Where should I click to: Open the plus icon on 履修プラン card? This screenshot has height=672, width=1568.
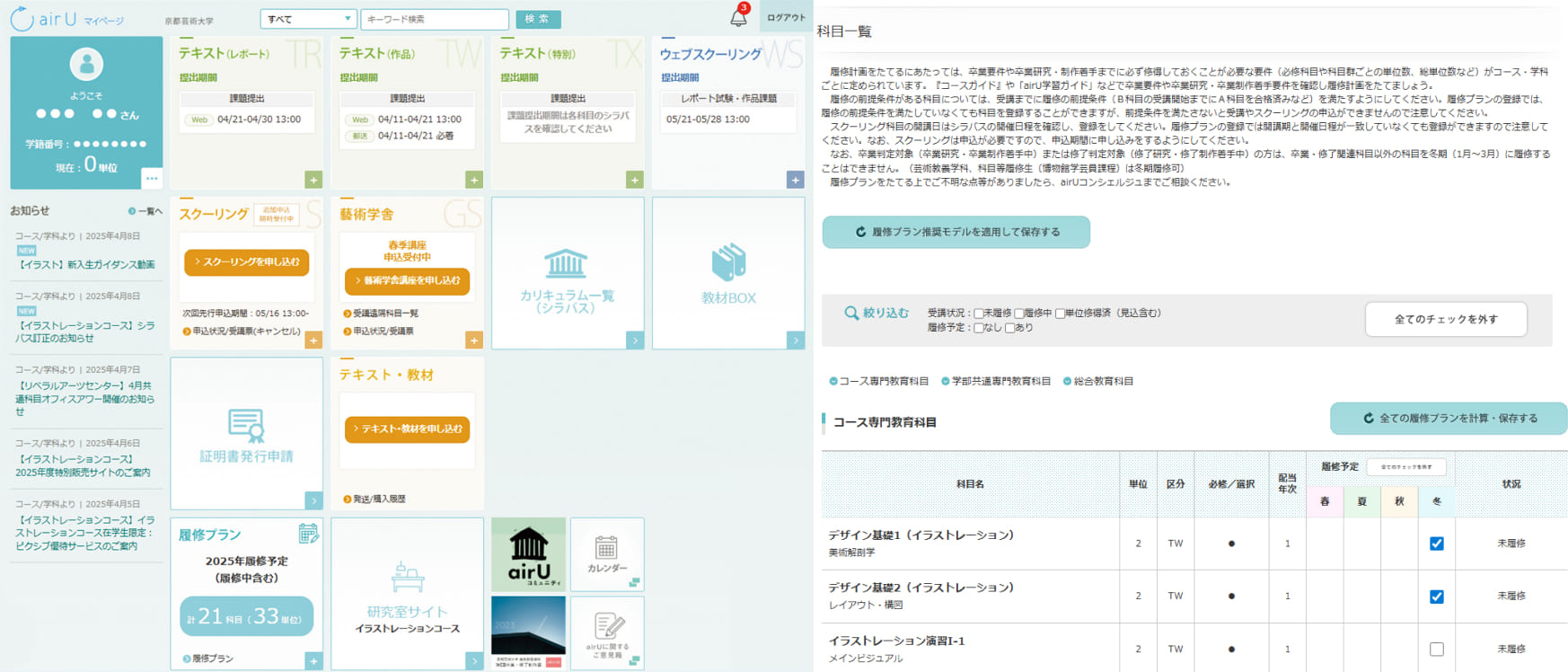313,661
